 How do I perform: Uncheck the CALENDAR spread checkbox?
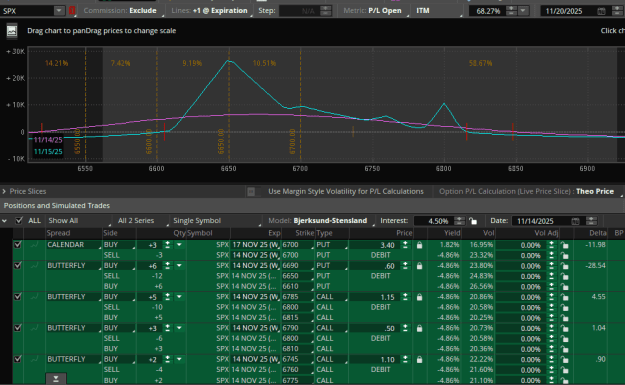tap(18, 245)
